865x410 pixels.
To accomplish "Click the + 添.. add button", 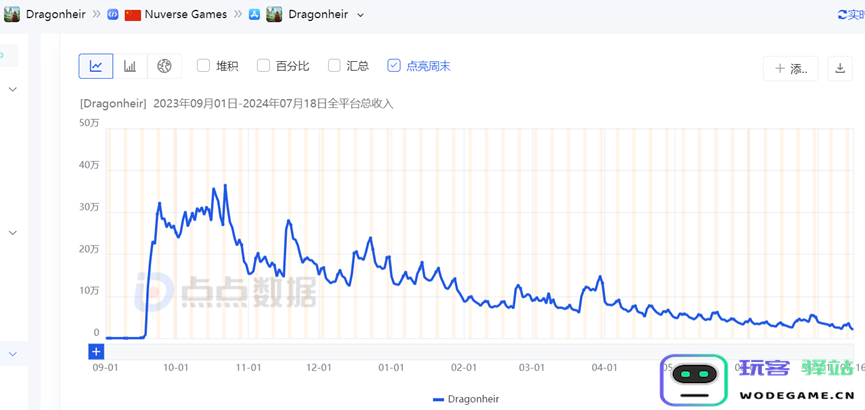I will 791,68.
